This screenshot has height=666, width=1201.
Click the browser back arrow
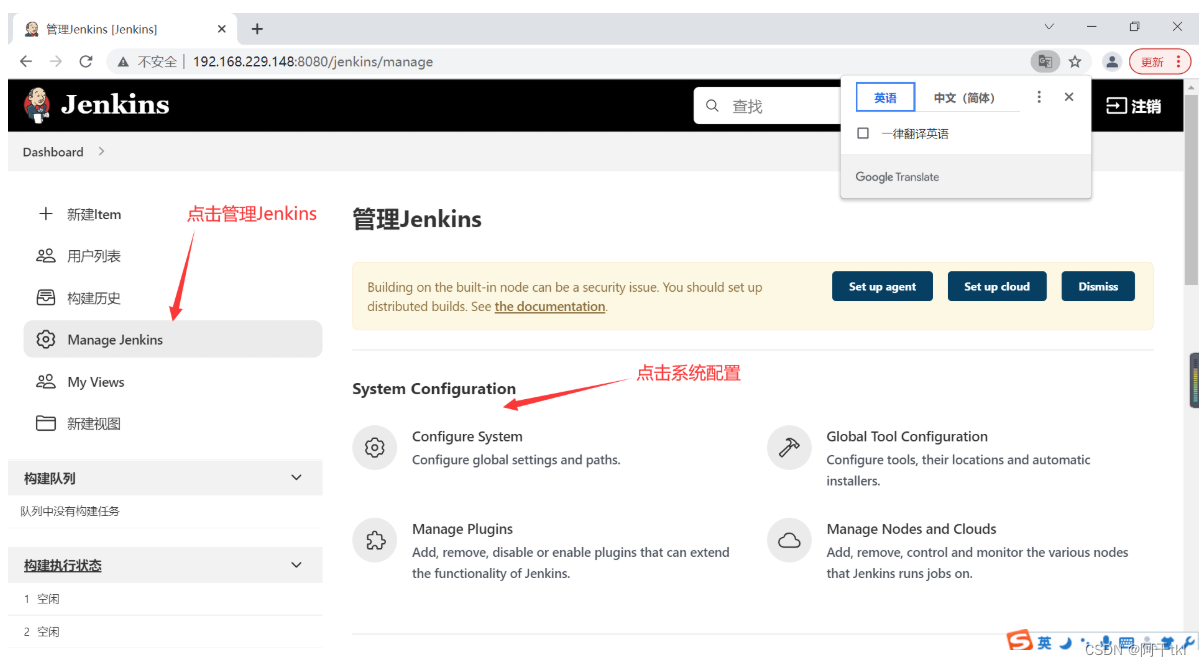click(x=26, y=62)
